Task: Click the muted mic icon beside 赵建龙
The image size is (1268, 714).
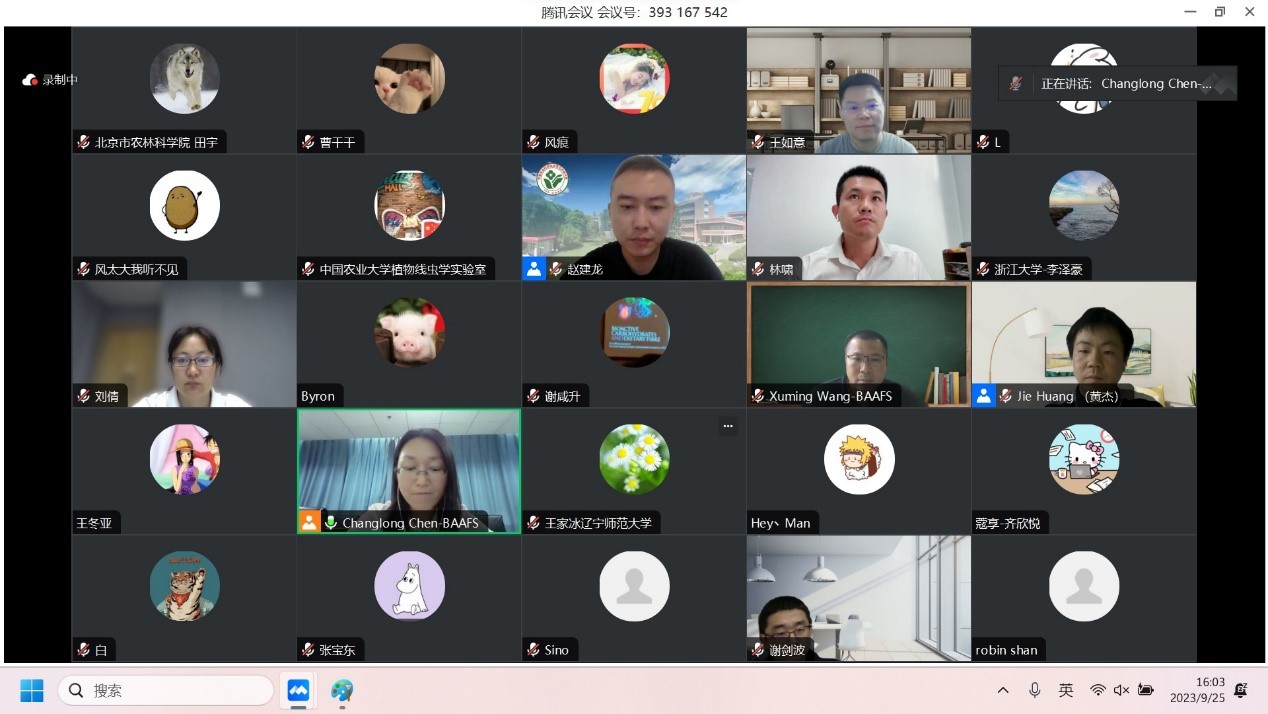Action: point(556,269)
